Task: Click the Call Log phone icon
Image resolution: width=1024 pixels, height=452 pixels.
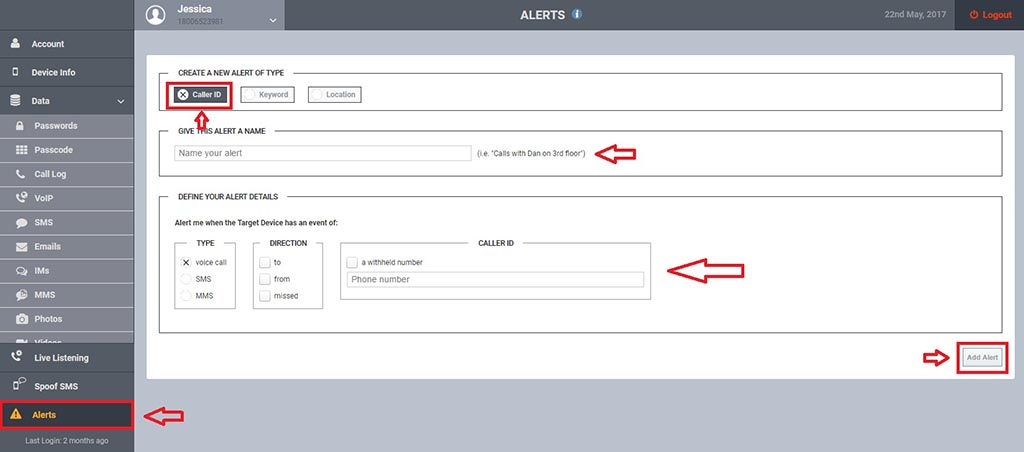Action: [x=21, y=174]
